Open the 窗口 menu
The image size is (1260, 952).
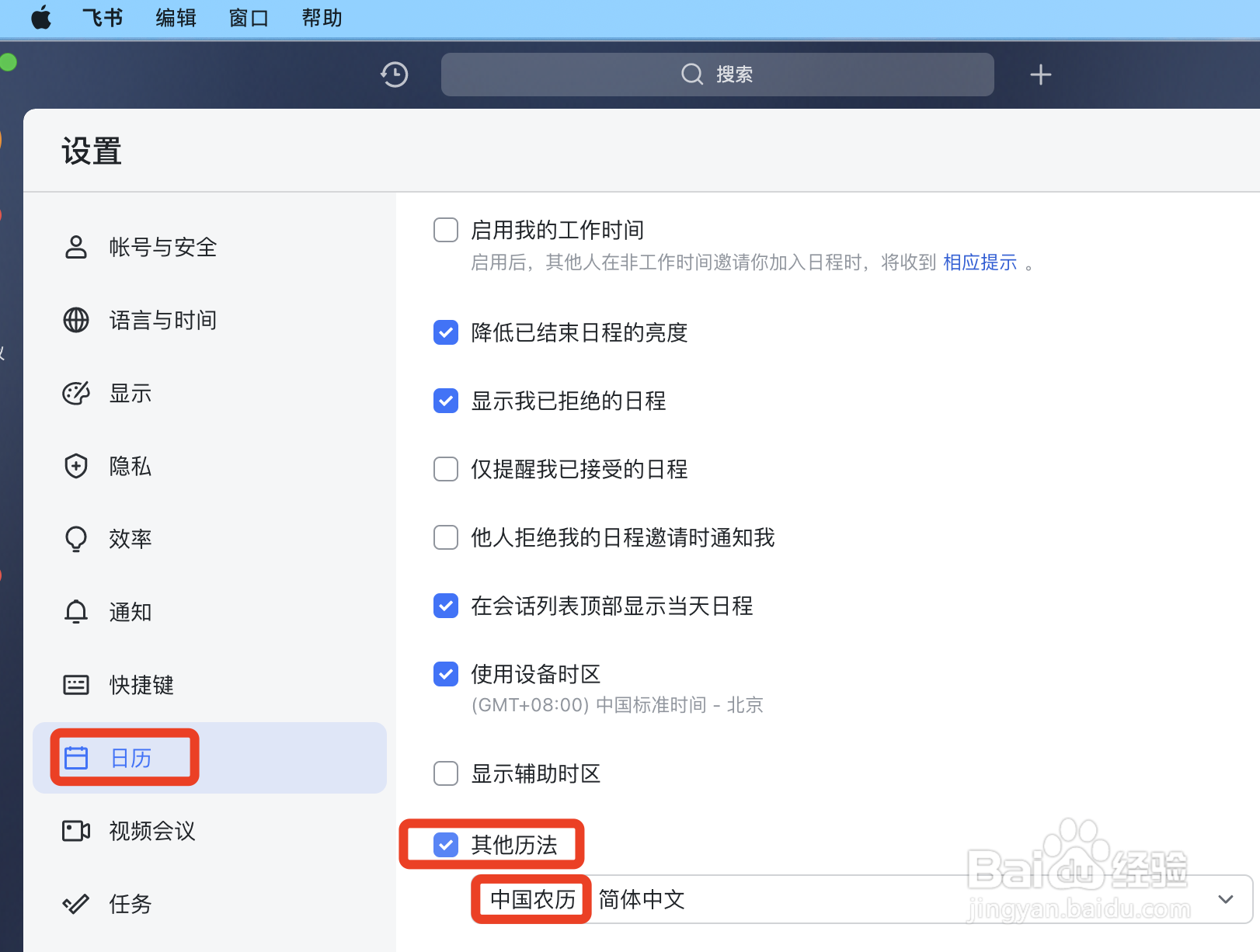[247, 17]
